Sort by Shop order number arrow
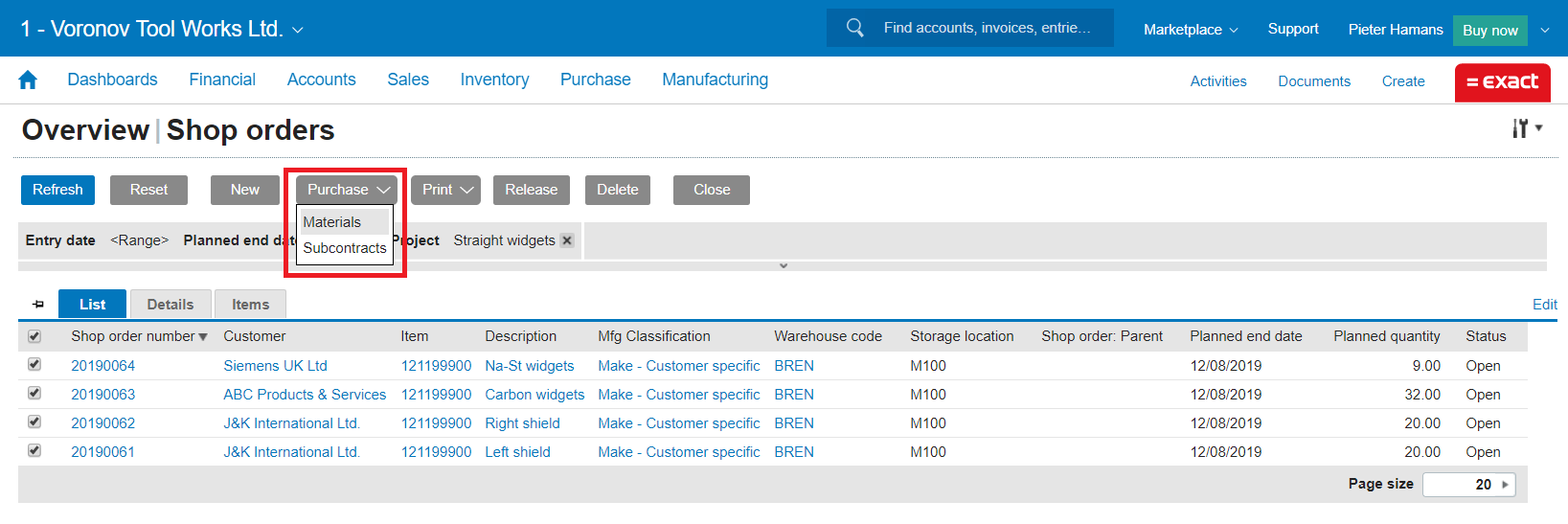The width and height of the screenshot is (1568, 524). pos(203,337)
